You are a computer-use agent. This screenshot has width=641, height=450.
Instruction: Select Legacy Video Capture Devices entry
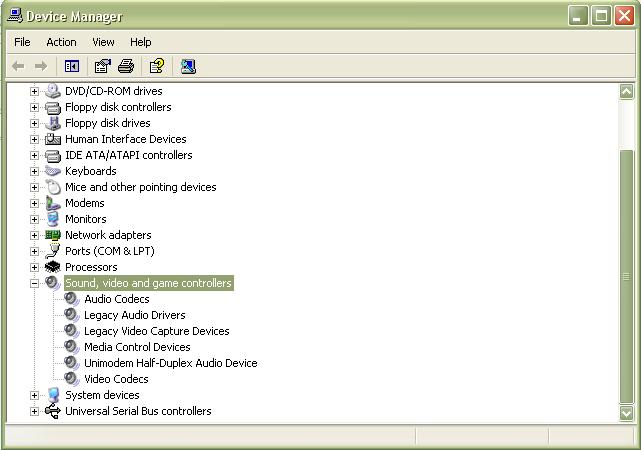(x=157, y=331)
